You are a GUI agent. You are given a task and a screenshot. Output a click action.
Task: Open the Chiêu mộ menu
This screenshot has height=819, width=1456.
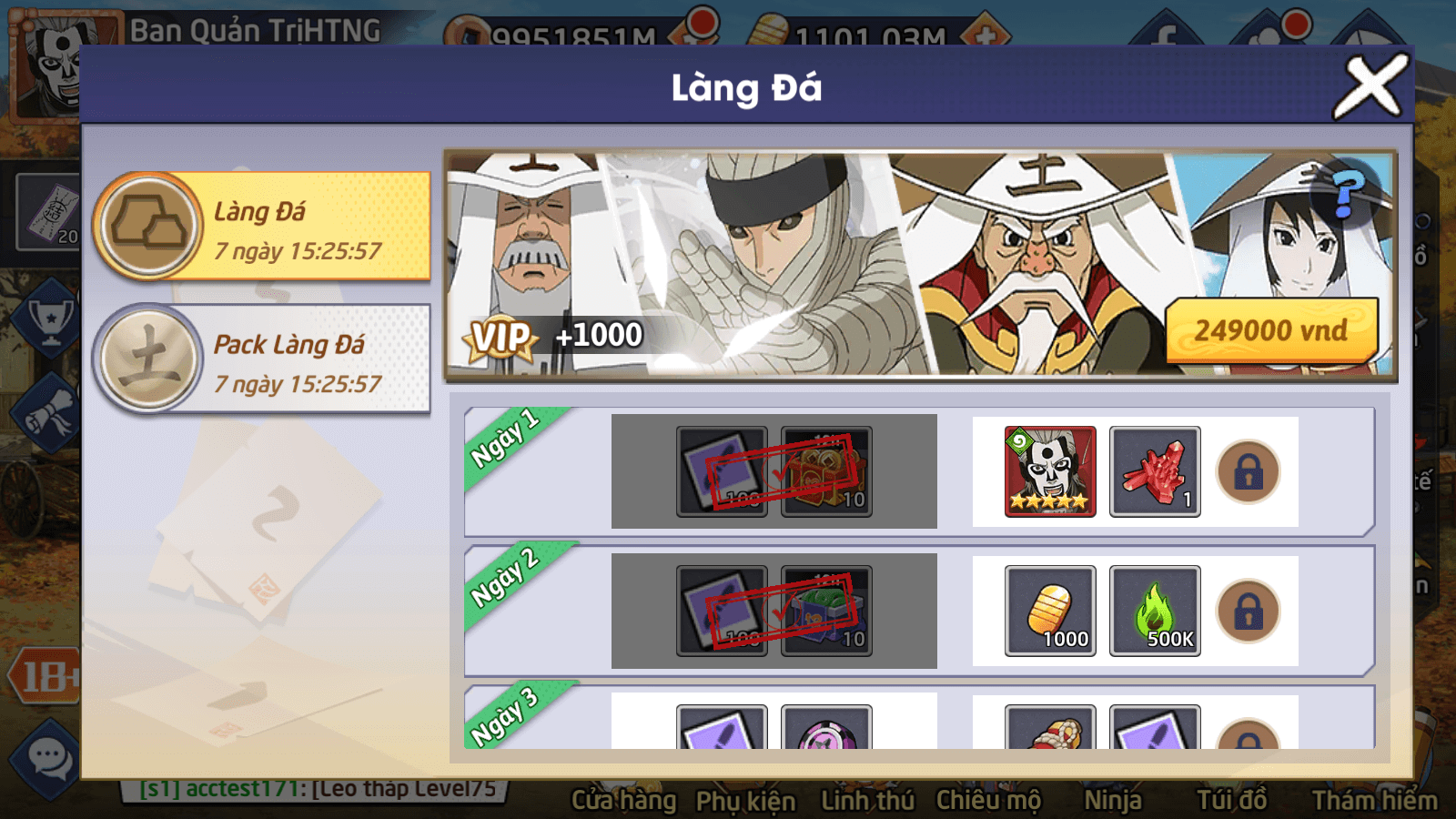point(987,800)
